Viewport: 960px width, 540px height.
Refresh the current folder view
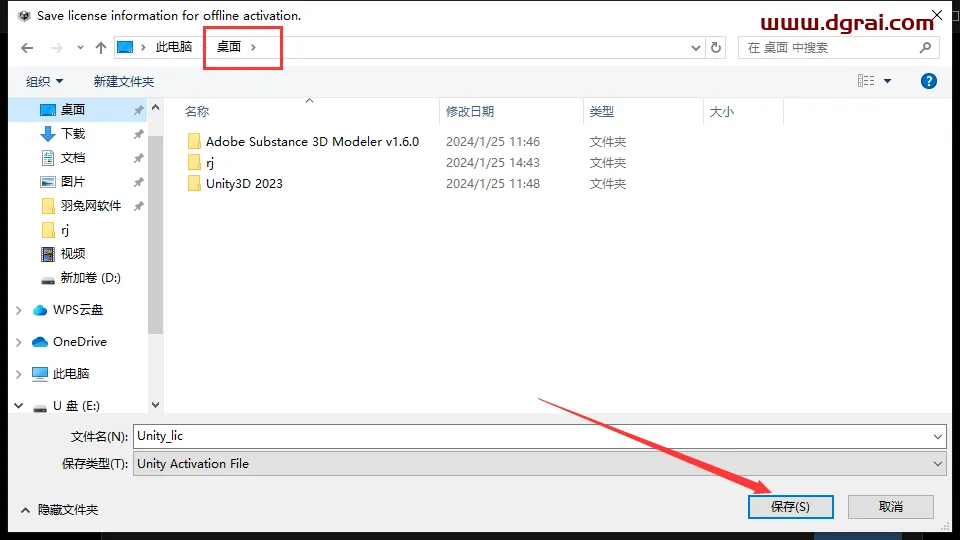tap(716, 48)
